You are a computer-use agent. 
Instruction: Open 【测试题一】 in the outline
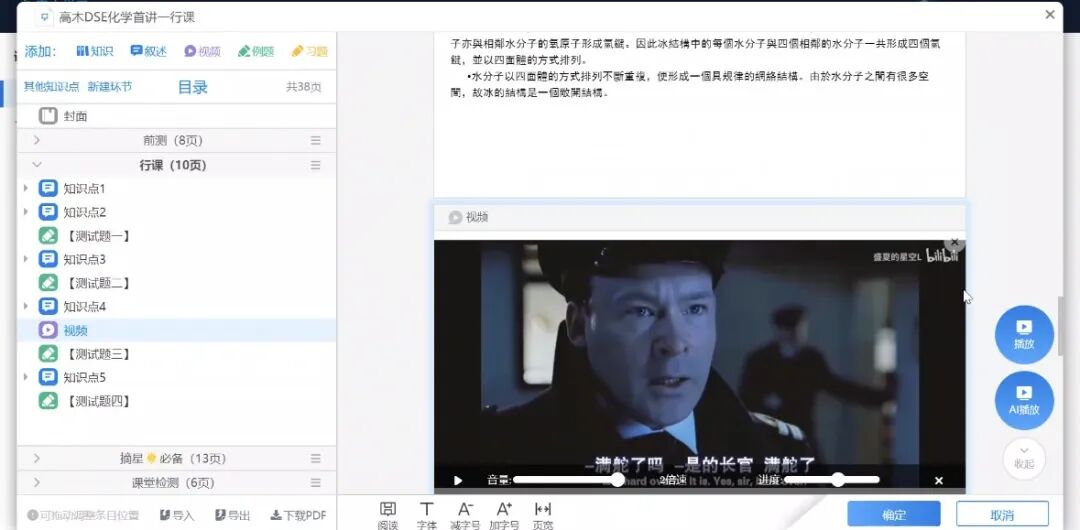pyautogui.click(x=98, y=236)
